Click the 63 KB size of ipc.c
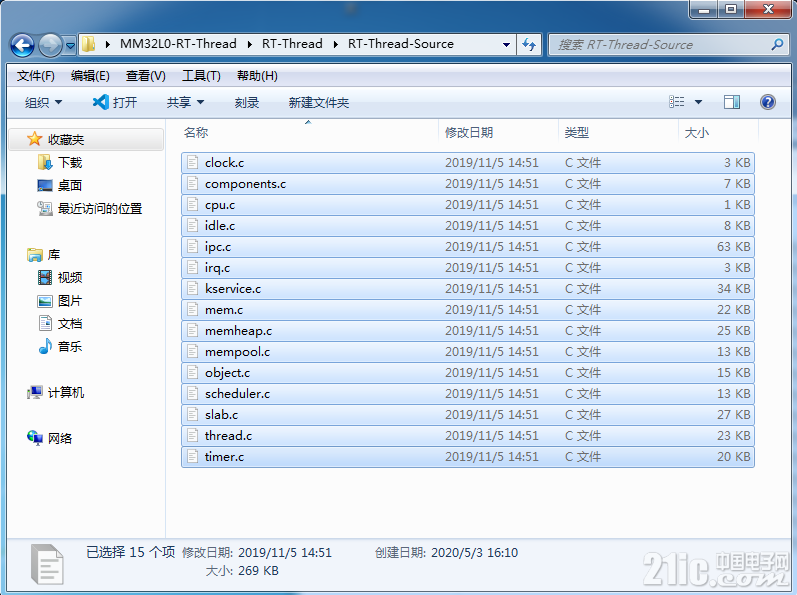The width and height of the screenshot is (797, 595). click(x=733, y=246)
